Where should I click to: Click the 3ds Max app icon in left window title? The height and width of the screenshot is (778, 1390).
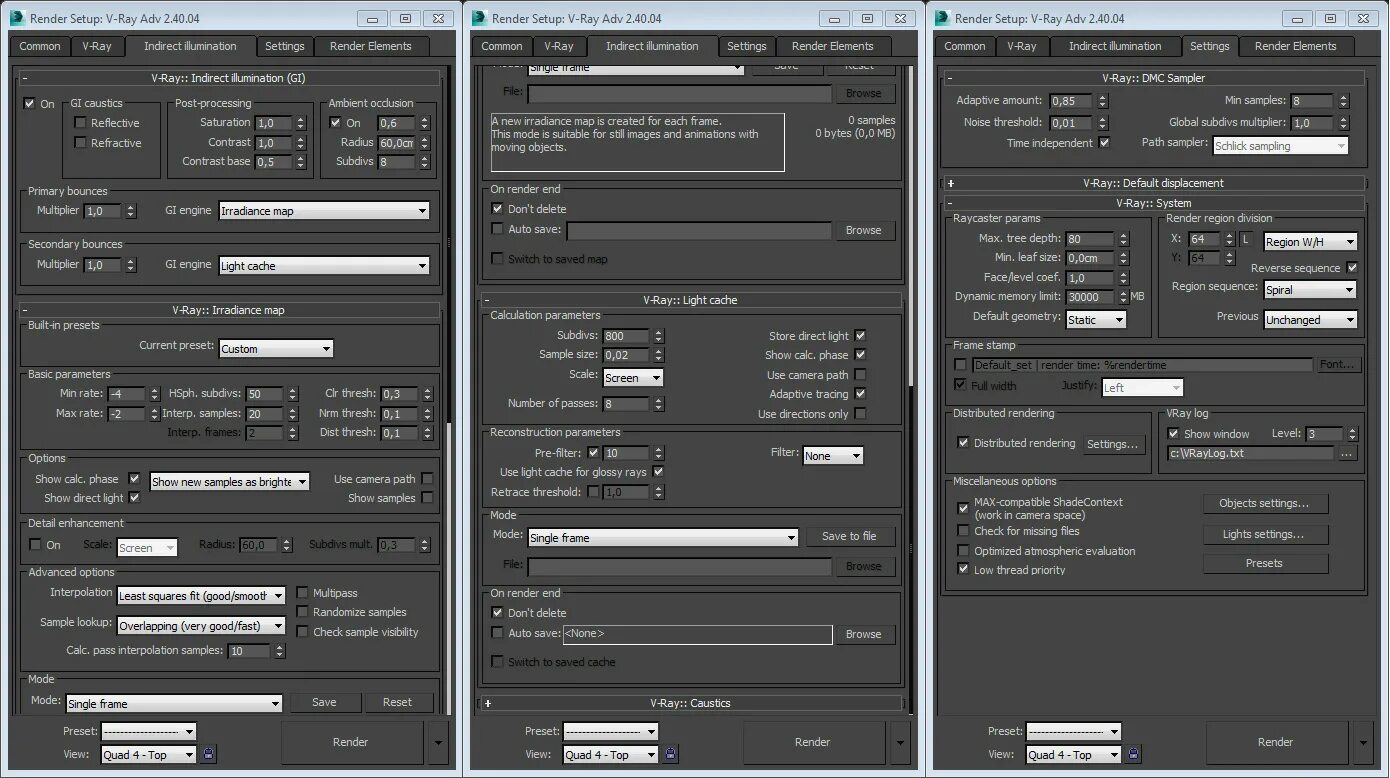pos(16,18)
